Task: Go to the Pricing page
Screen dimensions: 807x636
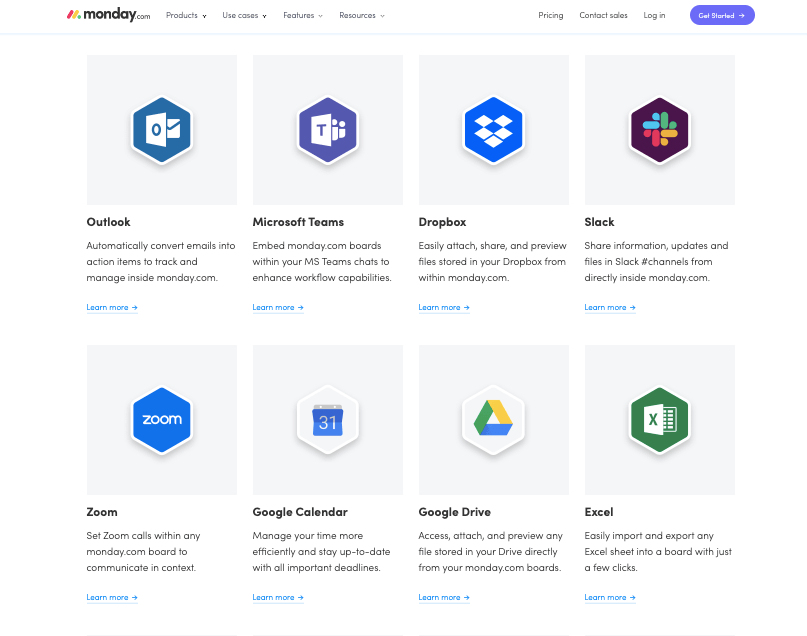Action: click(551, 15)
